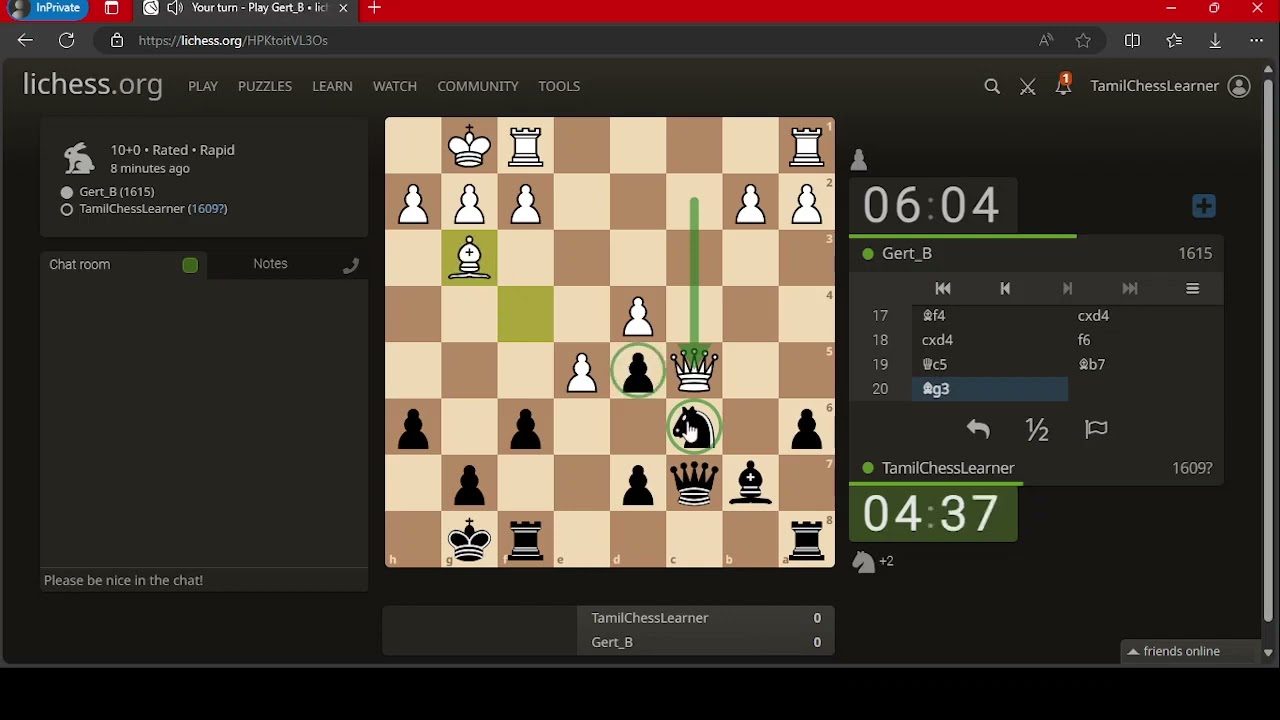The image size is (1280, 720).
Task: Click browser back arrow
Action: point(25,41)
